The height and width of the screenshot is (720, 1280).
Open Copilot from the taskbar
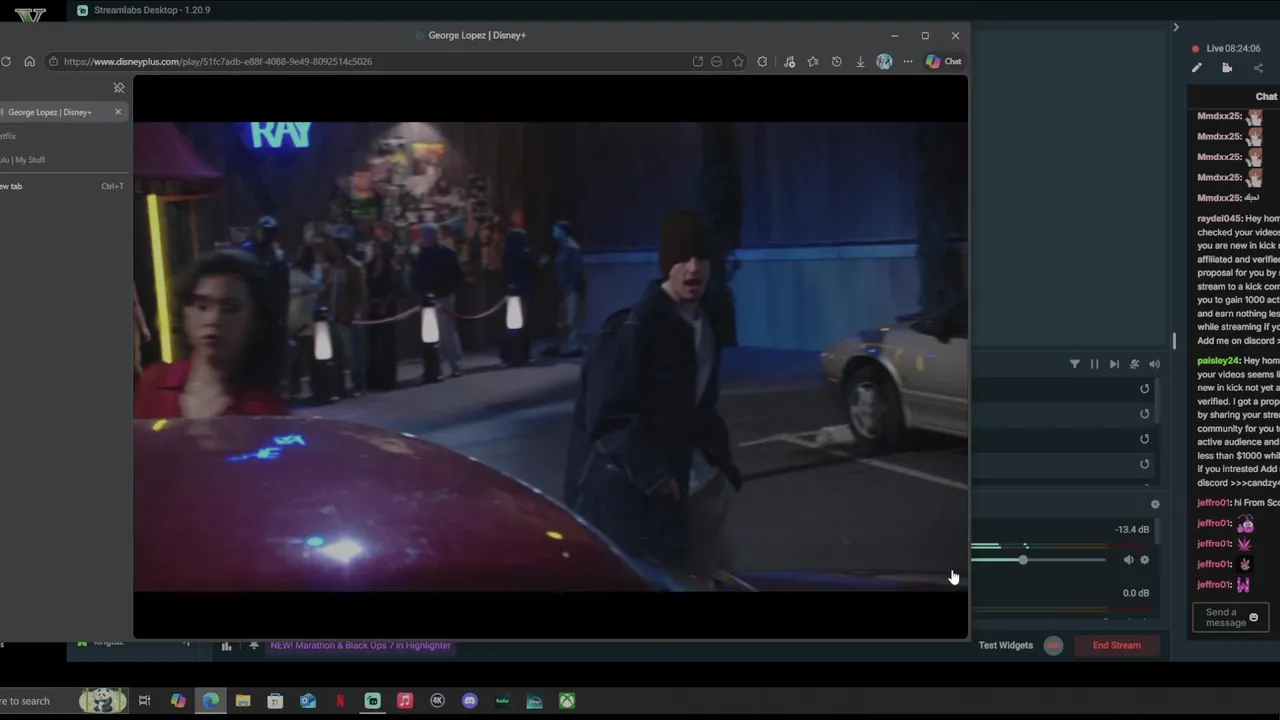(178, 701)
